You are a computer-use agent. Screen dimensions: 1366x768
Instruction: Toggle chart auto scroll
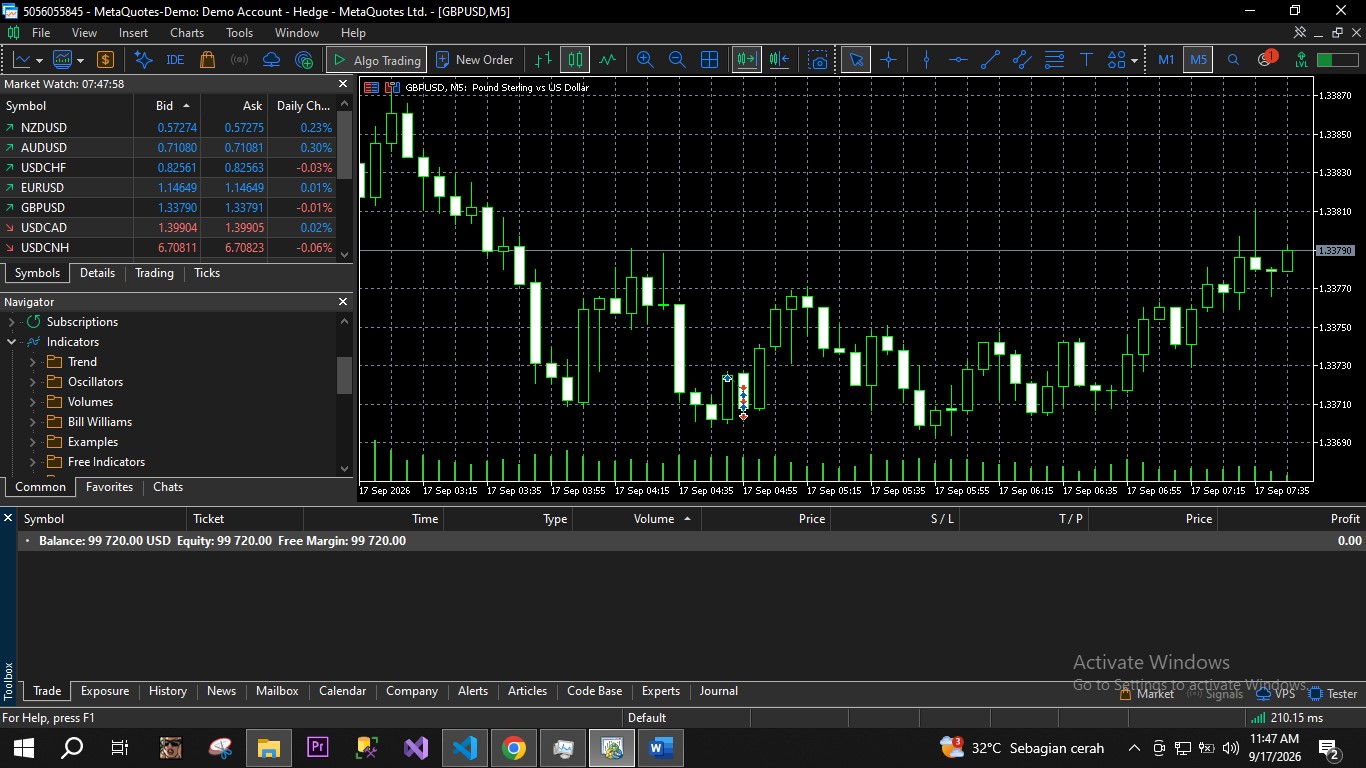tap(746, 60)
